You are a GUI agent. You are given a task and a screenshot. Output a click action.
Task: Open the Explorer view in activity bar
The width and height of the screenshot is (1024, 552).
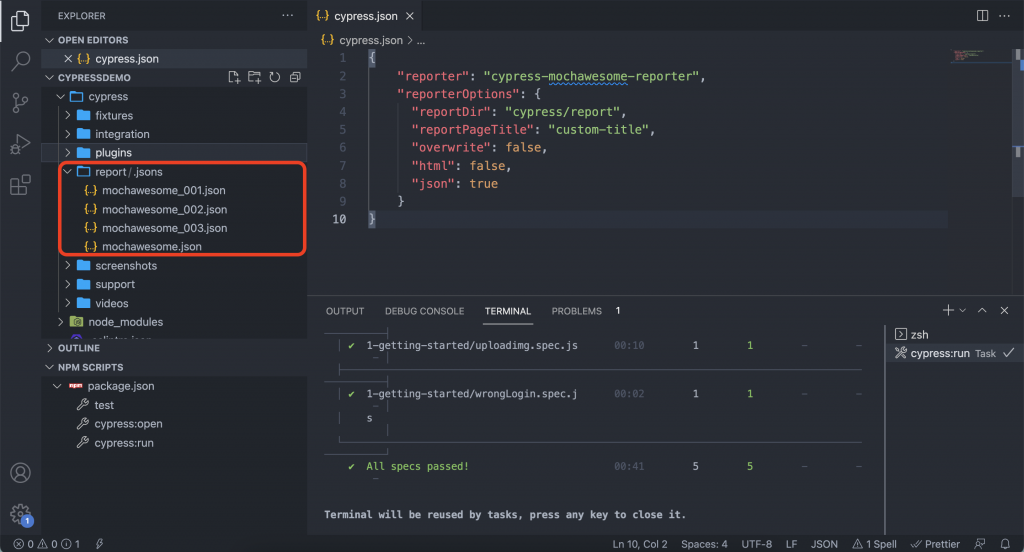pyautogui.click(x=20, y=21)
